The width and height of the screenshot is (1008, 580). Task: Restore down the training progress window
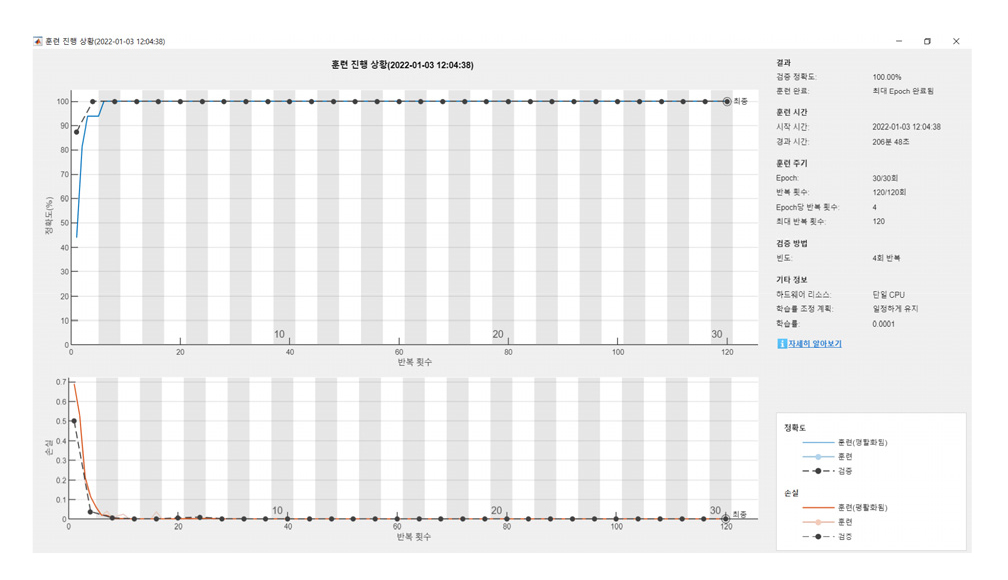tap(927, 42)
